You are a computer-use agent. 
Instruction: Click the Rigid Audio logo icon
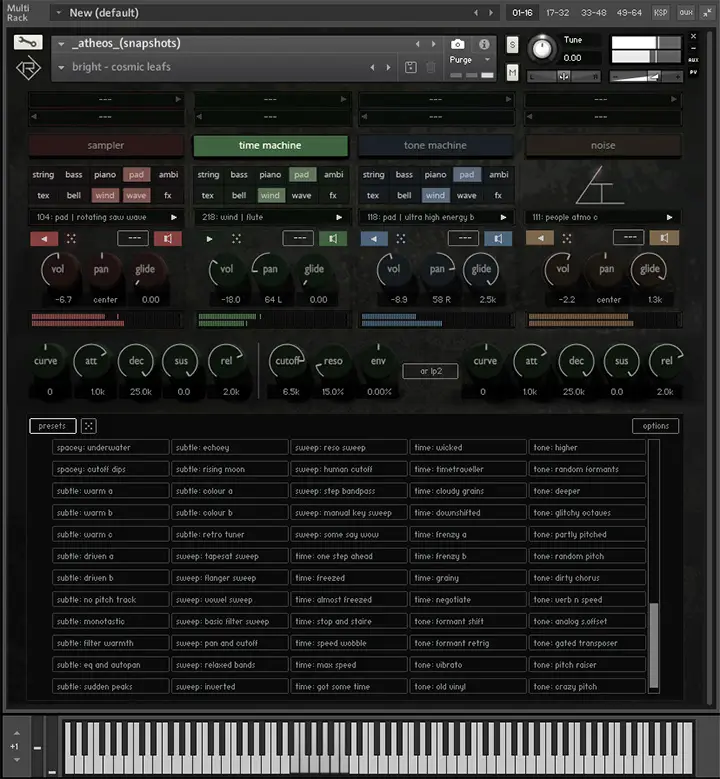click(x=28, y=68)
